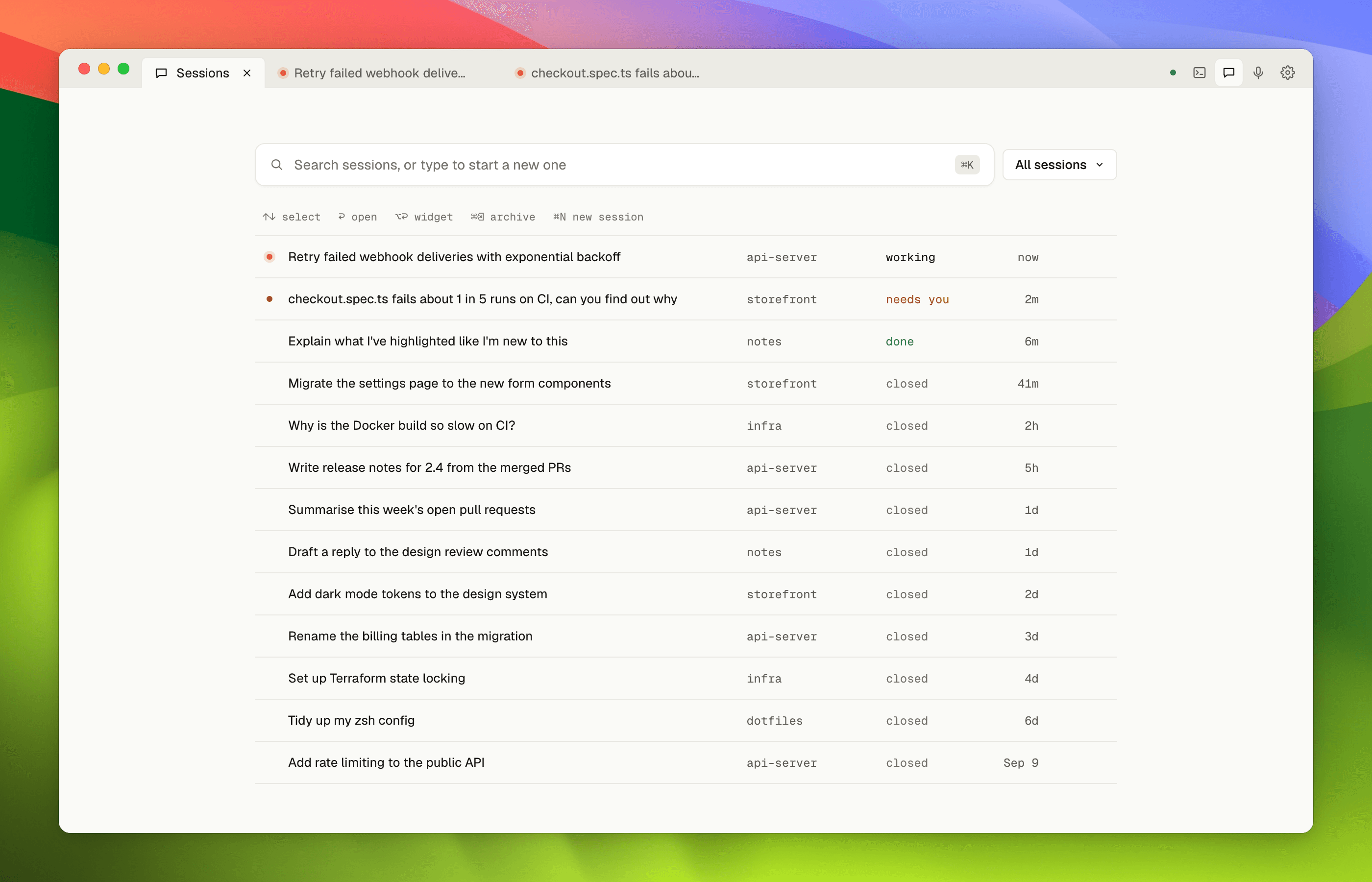Screen dimensions: 1372x882
Task: Click the select shortcut hint
Action: 292,217
